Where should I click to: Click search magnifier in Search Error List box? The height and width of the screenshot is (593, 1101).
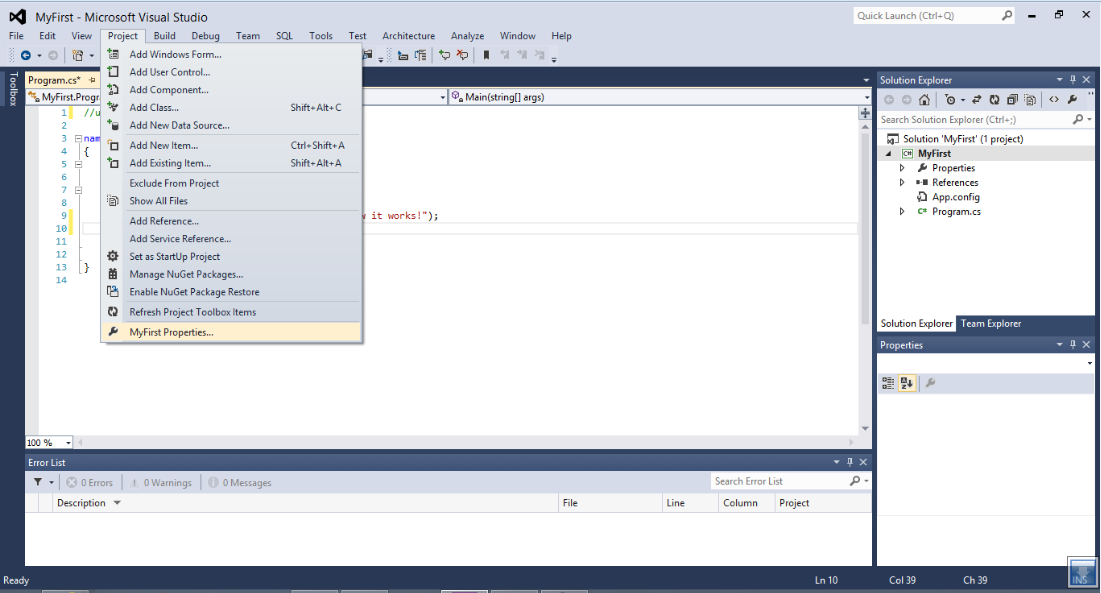tap(855, 481)
